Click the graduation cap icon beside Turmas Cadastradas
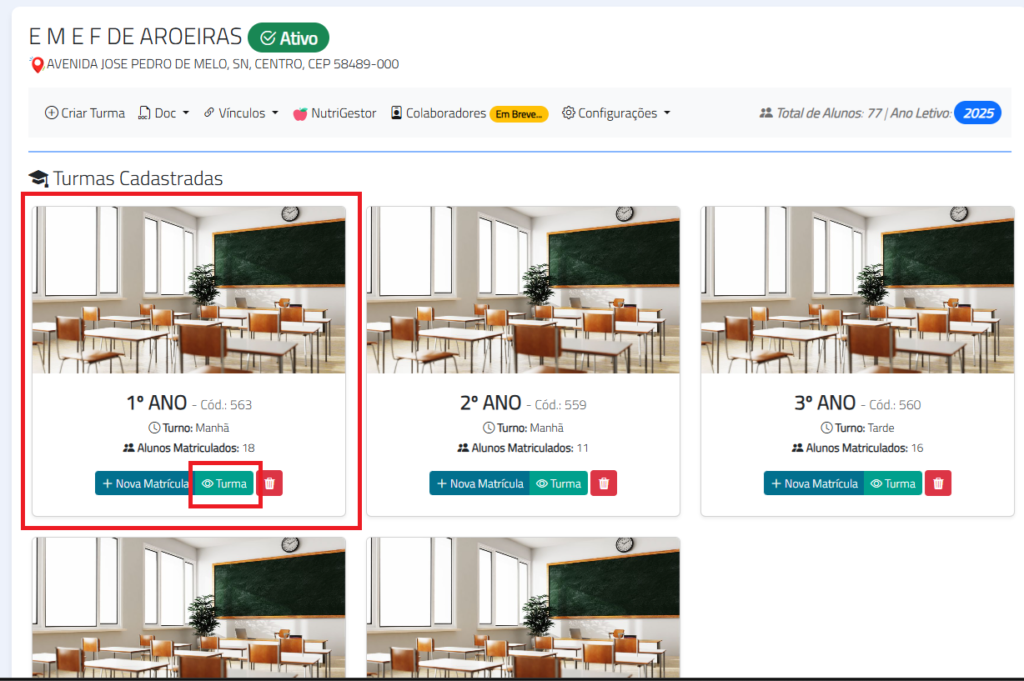 pyautogui.click(x=38, y=178)
